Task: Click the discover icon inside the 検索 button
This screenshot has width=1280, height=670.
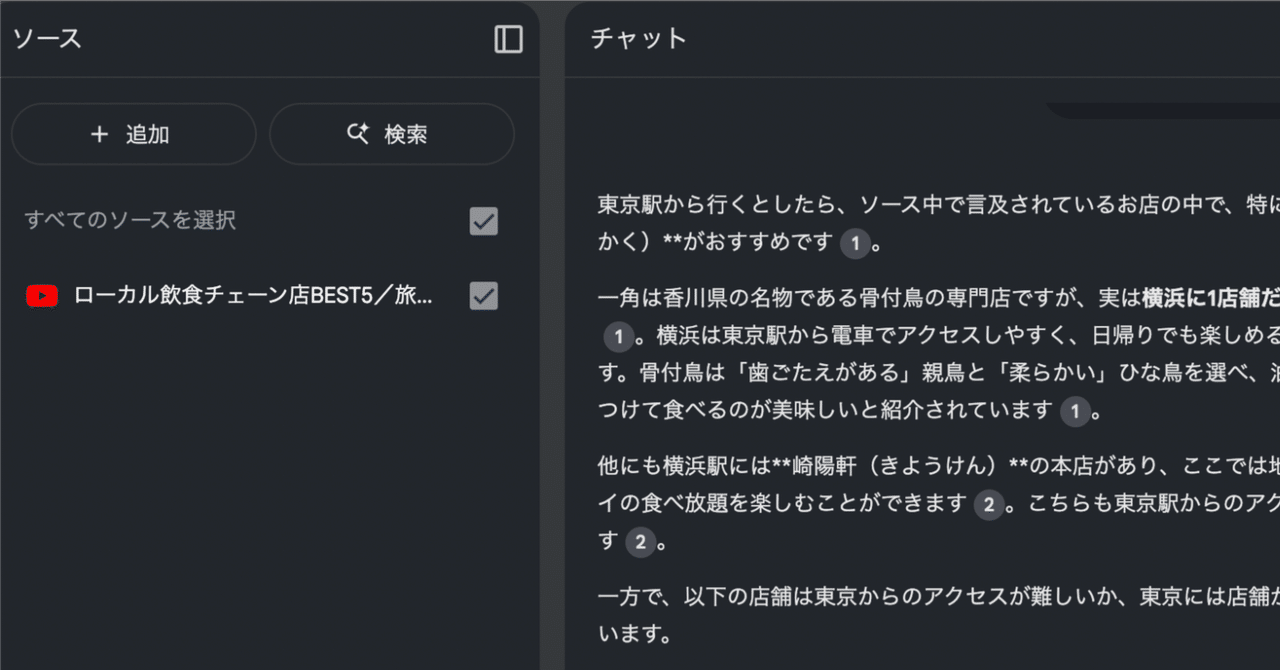Action: tap(358, 134)
